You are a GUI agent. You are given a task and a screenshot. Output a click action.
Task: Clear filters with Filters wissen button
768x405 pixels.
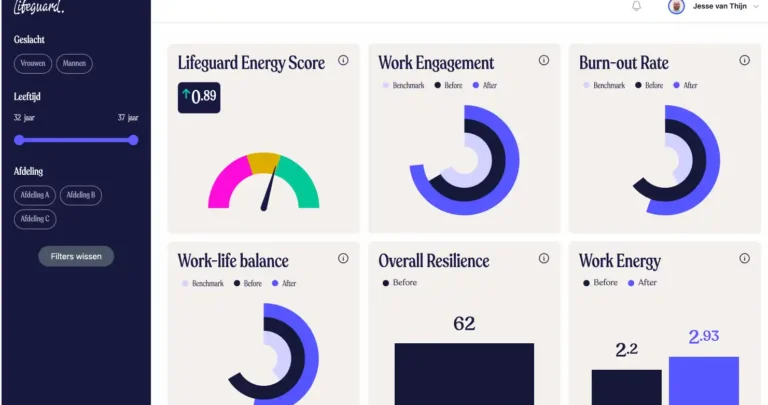(x=76, y=257)
